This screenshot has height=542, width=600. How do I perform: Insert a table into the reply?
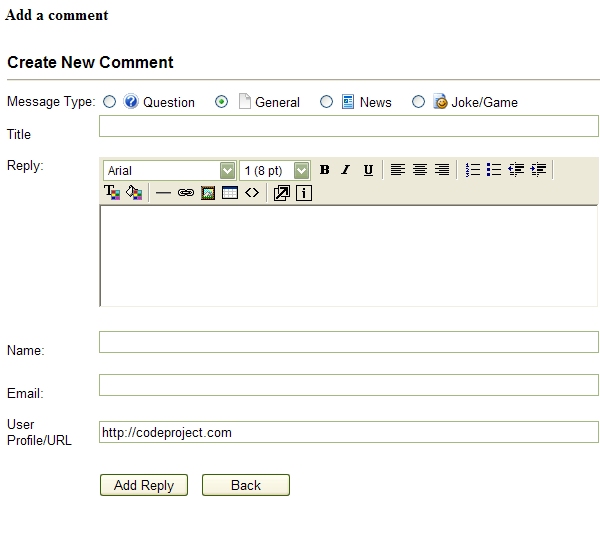pyautogui.click(x=230, y=193)
